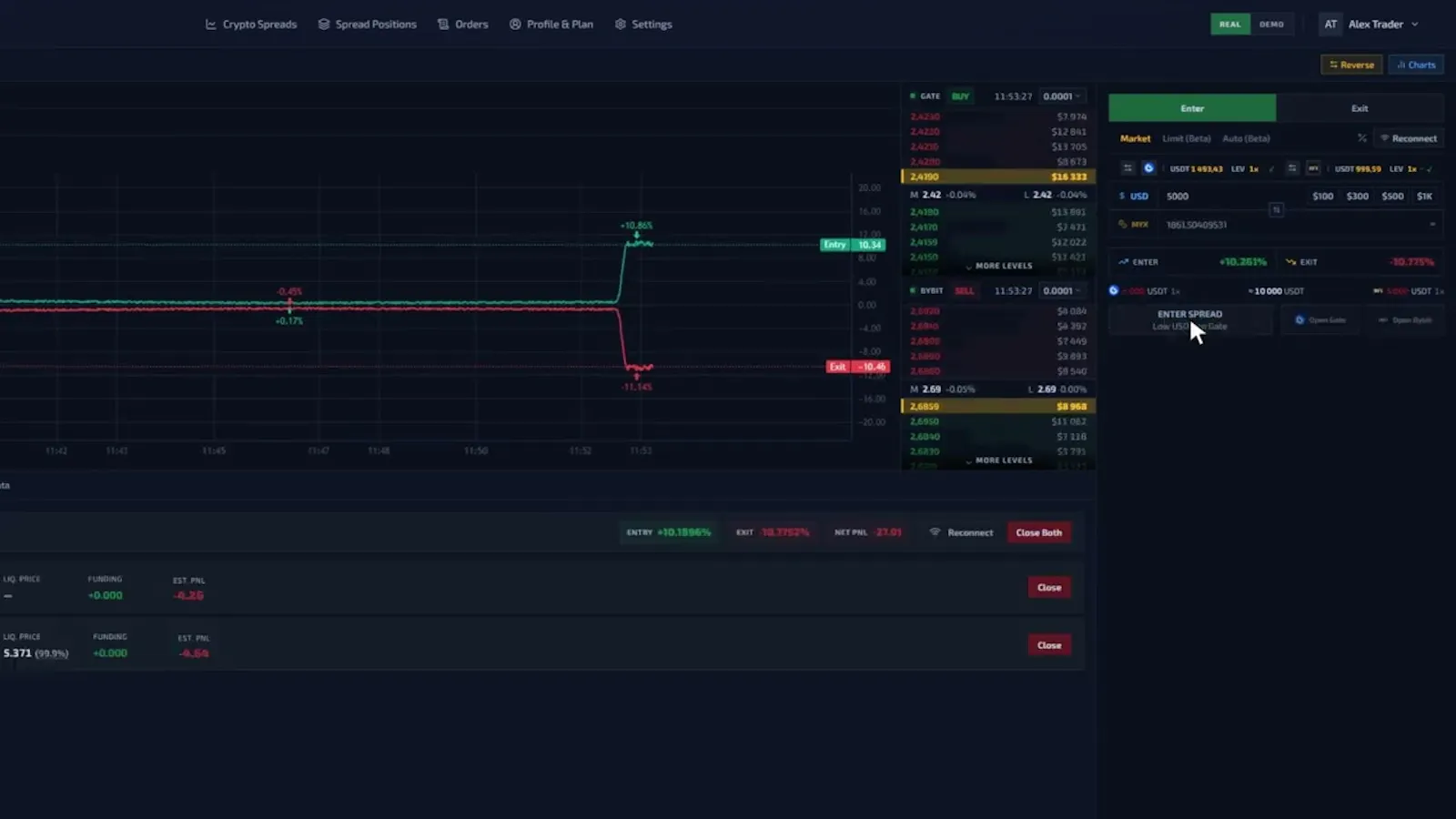Set amount with the $100 preset
This screenshot has height=819, width=1456.
(1323, 197)
